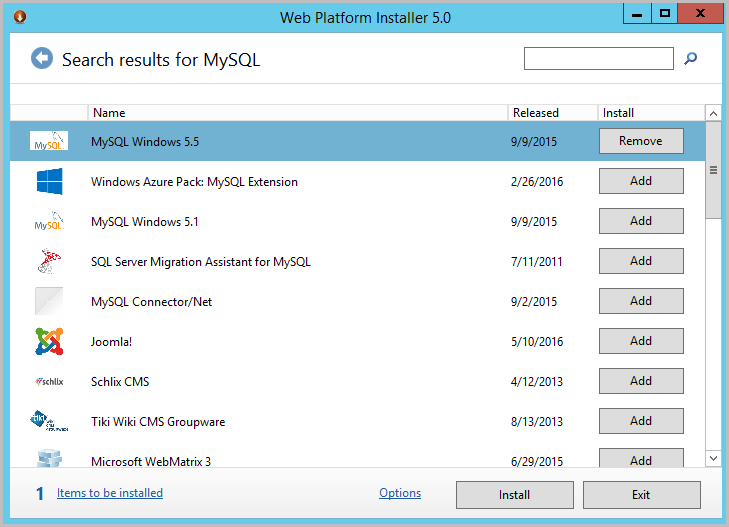Click the Tiki Wiki CMS icon
729x527 pixels.
coord(49,422)
